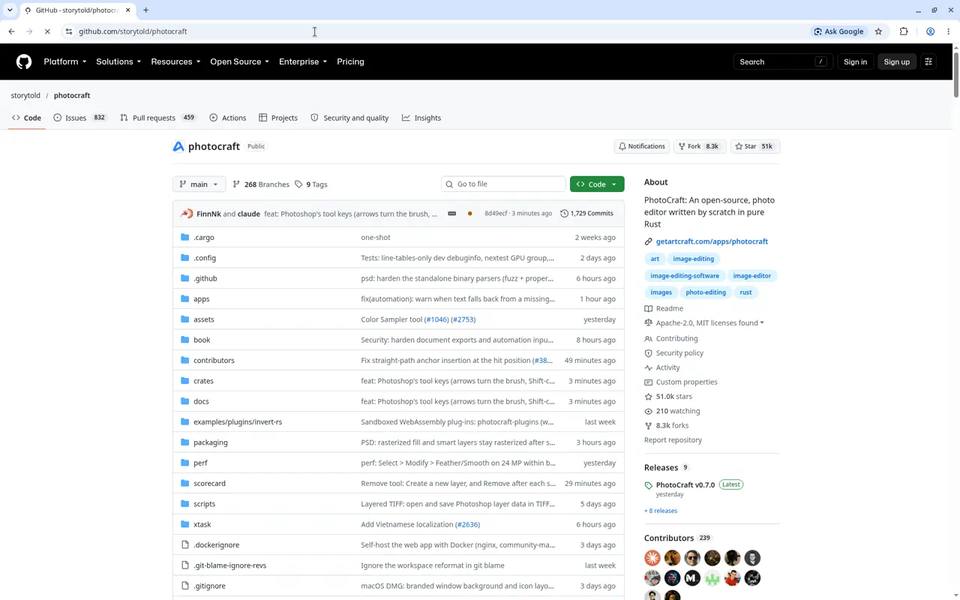Viewport: 960px width, 600px height.
Task: Open the crates folder
Action: pyautogui.click(x=203, y=381)
